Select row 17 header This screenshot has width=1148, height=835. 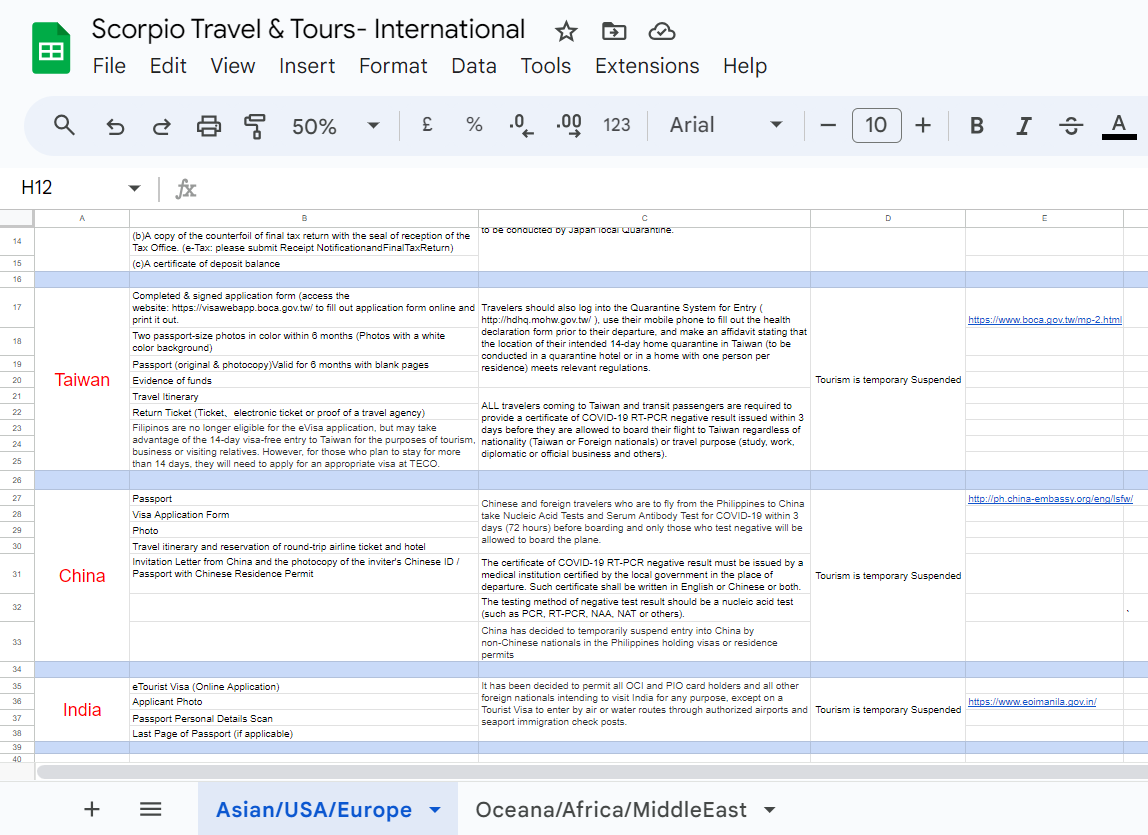click(17, 308)
